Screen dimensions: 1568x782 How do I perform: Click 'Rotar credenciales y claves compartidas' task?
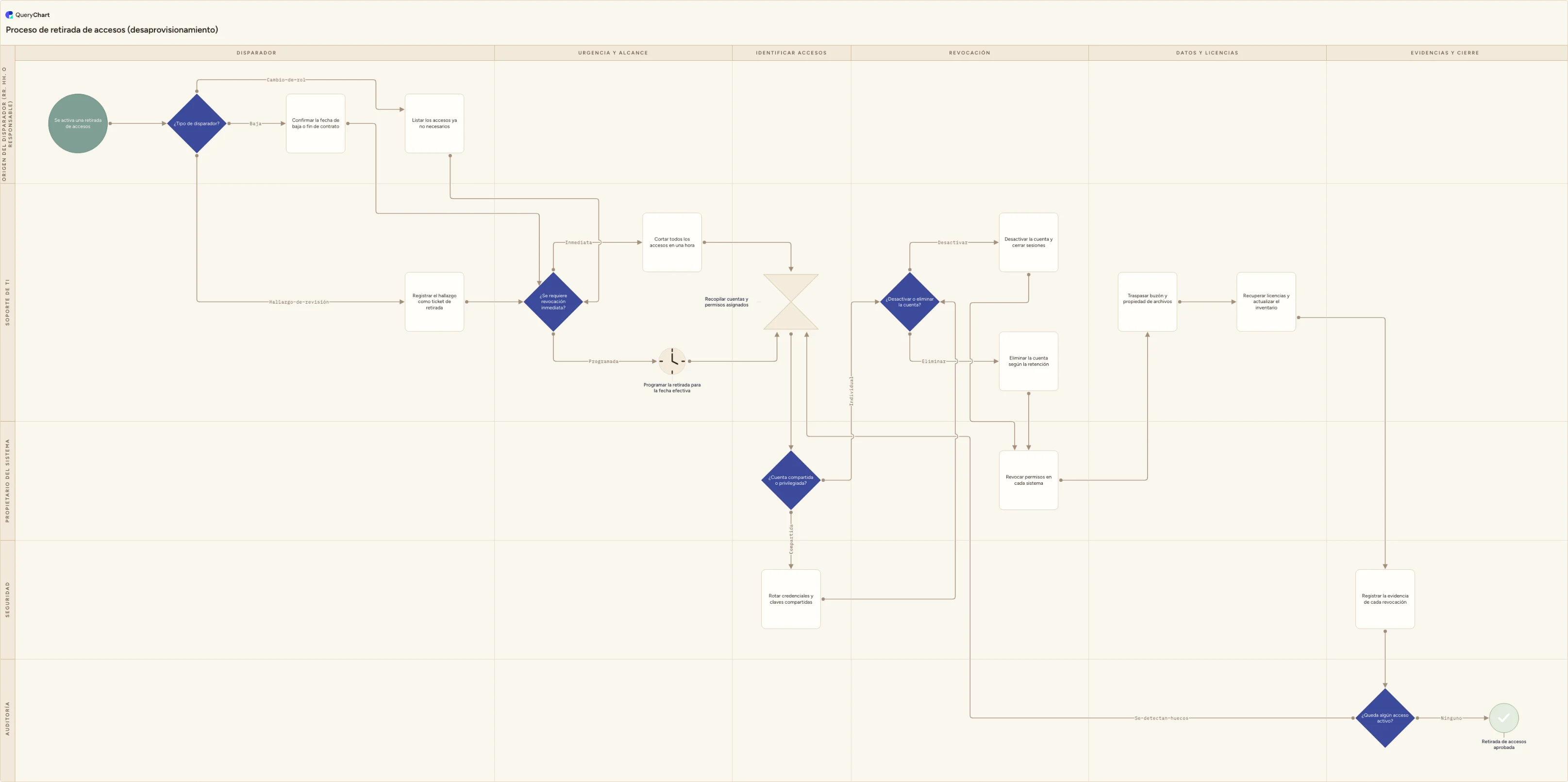tap(791, 599)
